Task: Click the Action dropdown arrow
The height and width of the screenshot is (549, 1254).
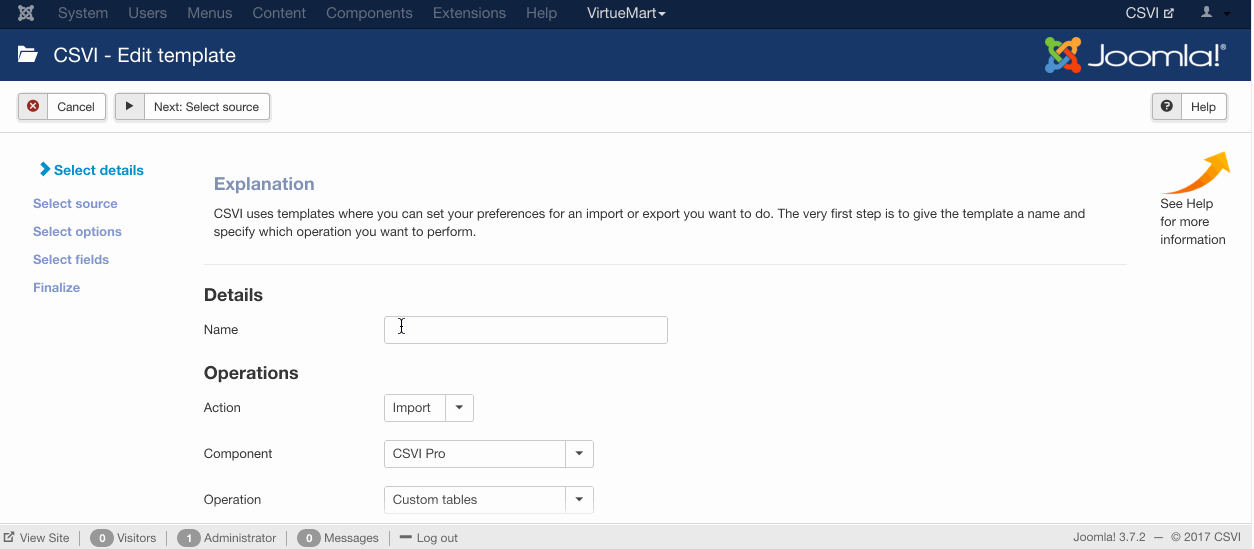Action: tap(459, 408)
